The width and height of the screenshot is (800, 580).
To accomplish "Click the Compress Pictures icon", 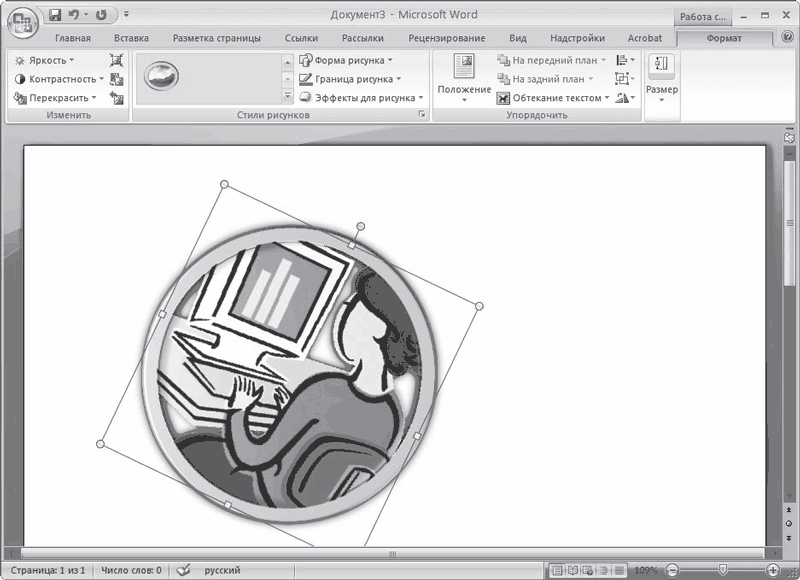I will (116, 61).
